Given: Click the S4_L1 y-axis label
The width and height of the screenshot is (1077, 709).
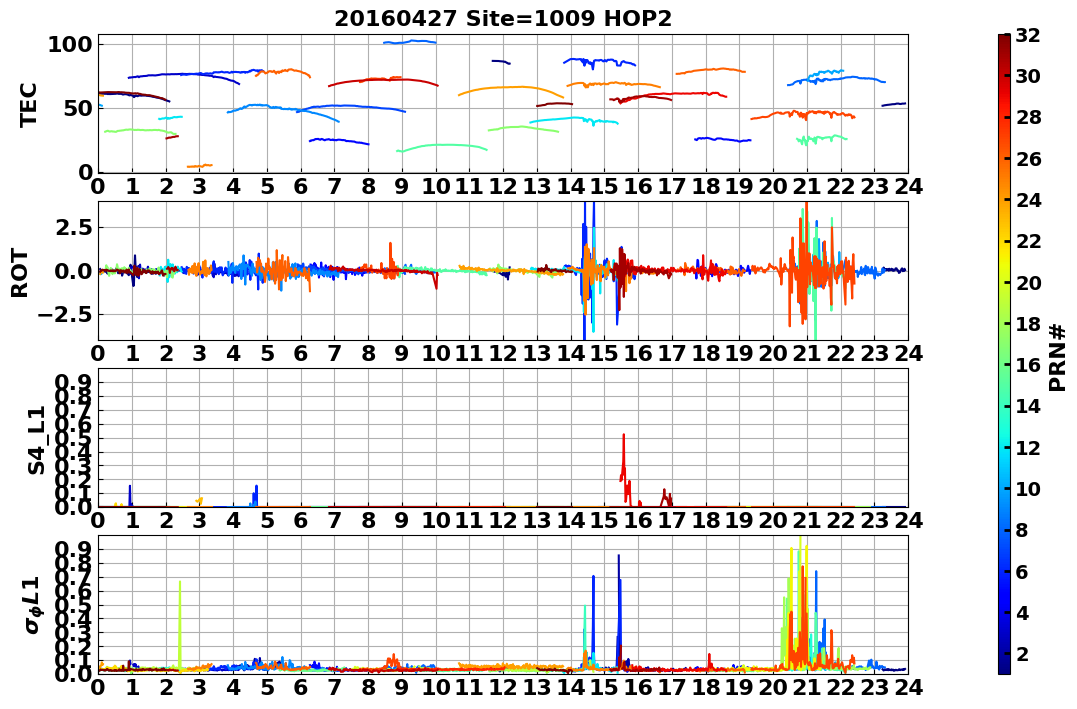Looking at the screenshot, I should coord(36,440).
